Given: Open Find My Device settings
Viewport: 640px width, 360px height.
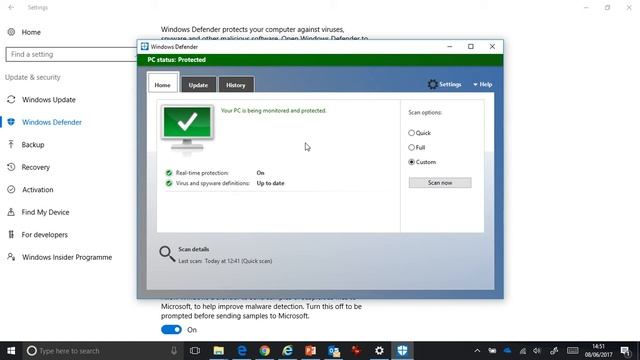Looking at the screenshot, I should coord(45,212).
